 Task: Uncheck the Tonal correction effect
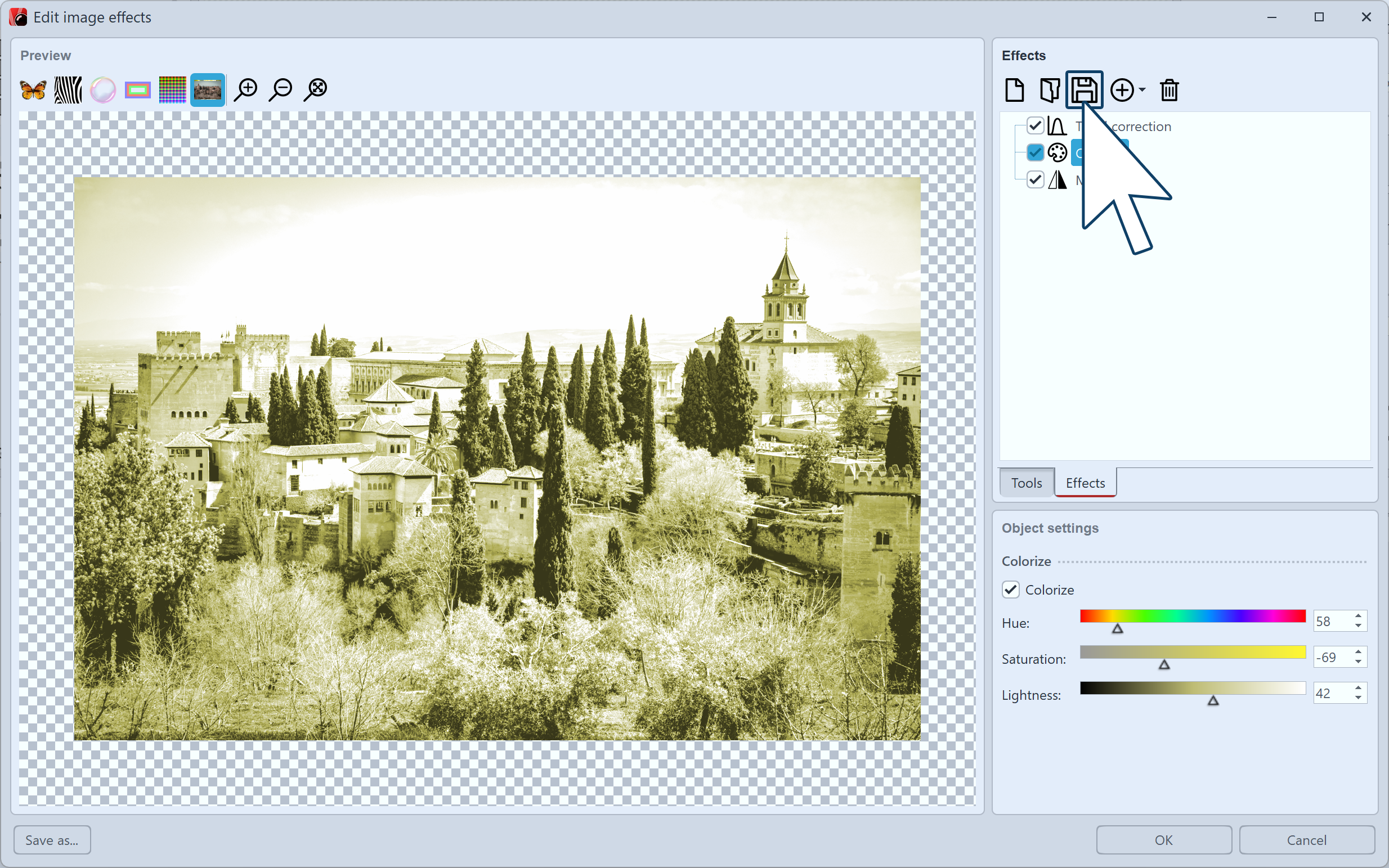pos(1036,125)
